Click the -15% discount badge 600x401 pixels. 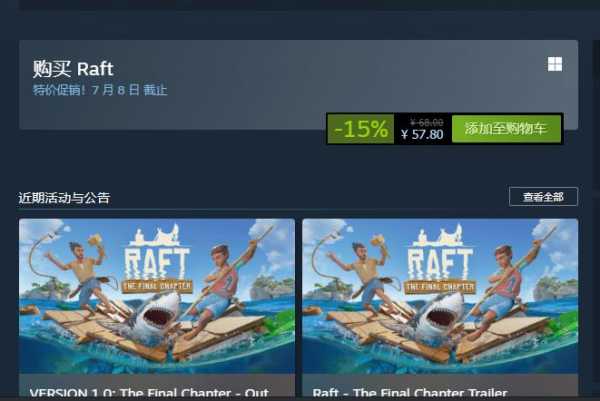(x=360, y=129)
